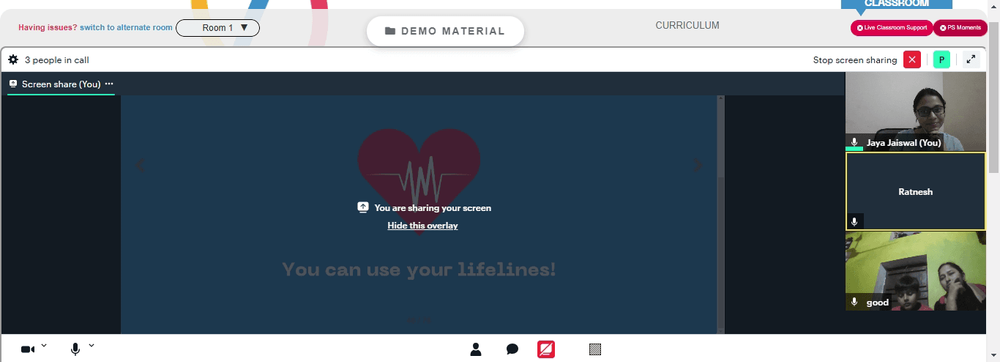Expand microphone options chevron
The height and width of the screenshot is (362, 1000).
pyautogui.click(x=91, y=345)
